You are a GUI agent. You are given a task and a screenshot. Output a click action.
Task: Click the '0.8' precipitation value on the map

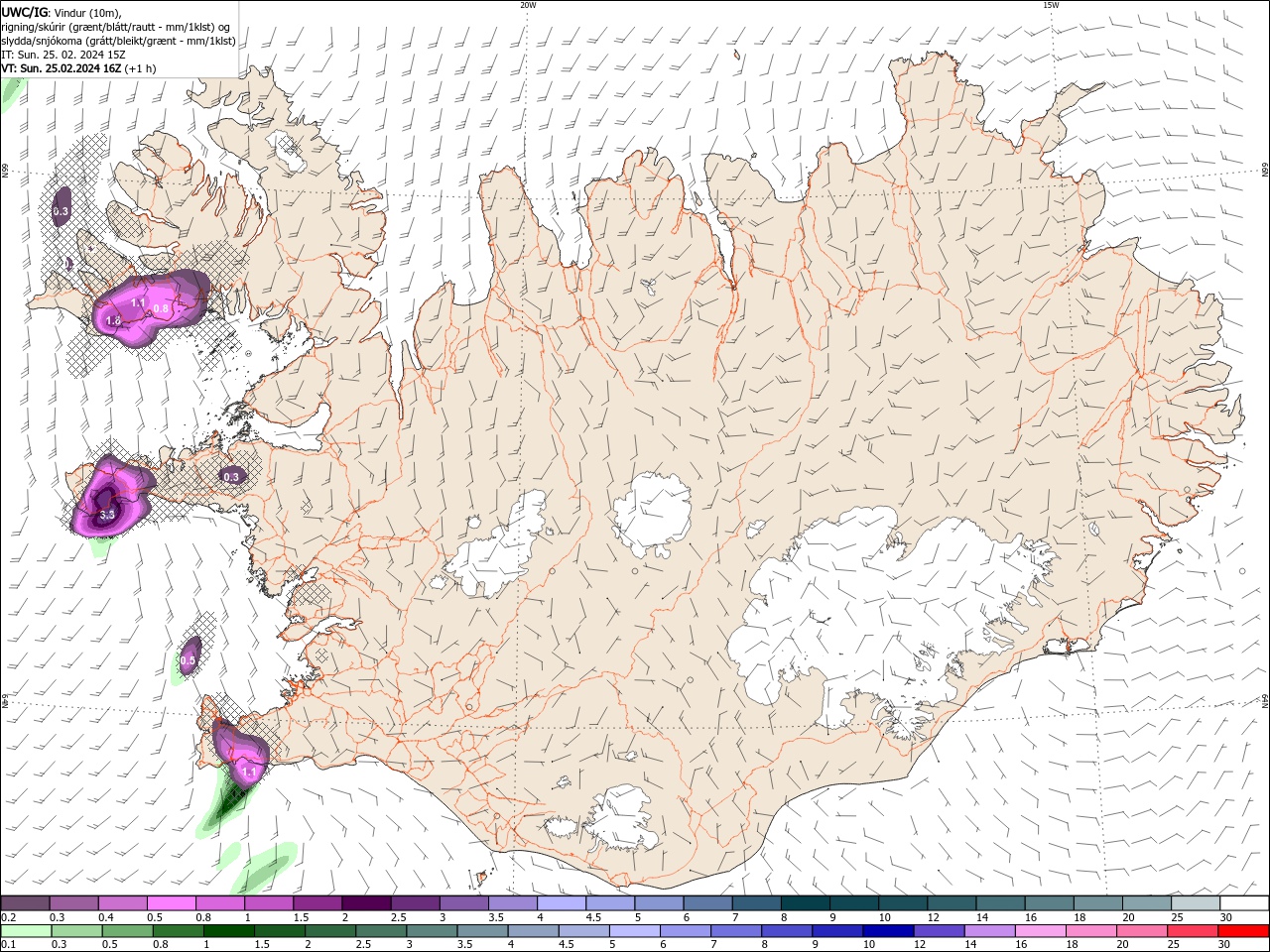click(x=161, y=309)
